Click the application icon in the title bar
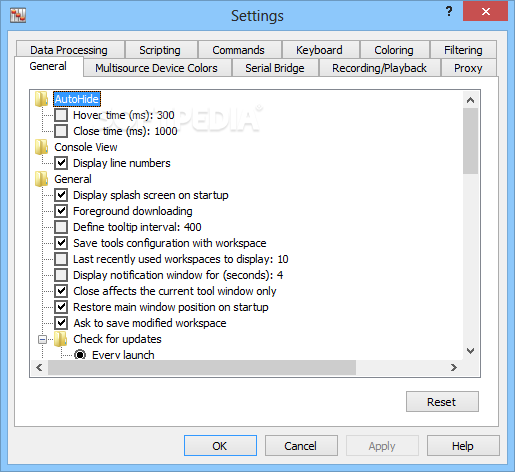The width and height of the screenshot is (515, 472). [x=18, y=15]
